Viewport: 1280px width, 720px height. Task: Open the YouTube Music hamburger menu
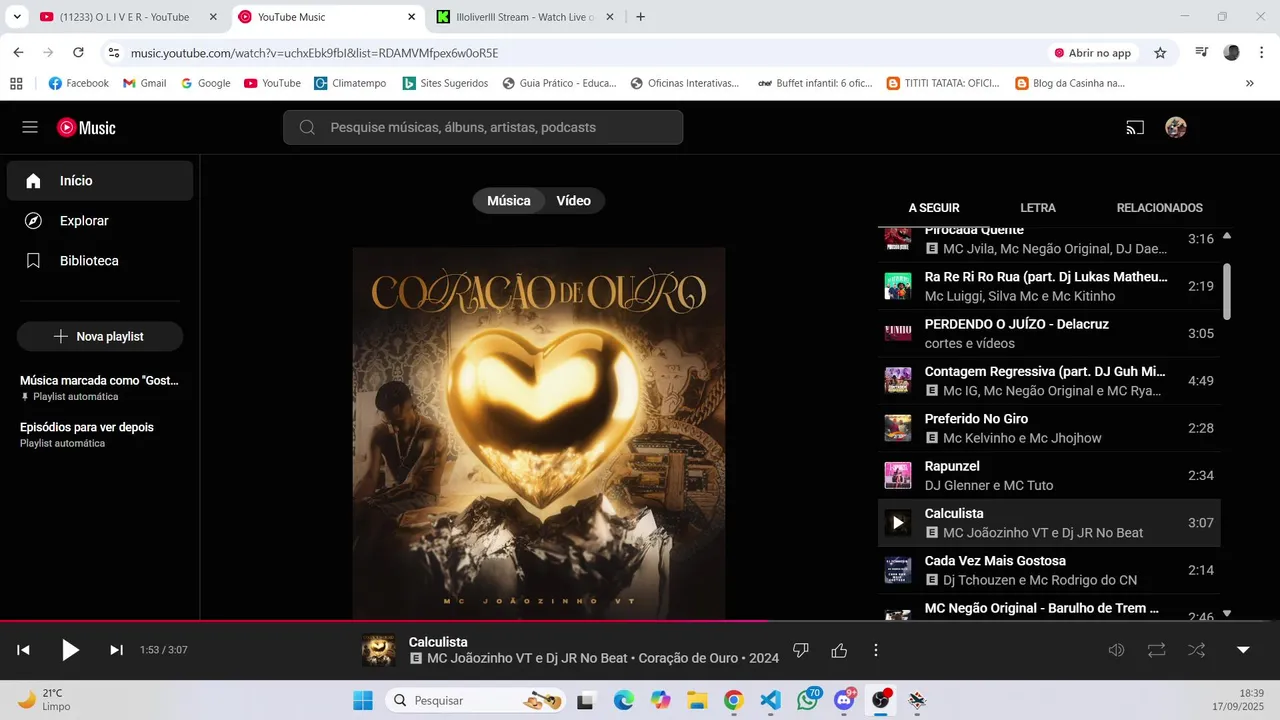(x=30, y=127)
